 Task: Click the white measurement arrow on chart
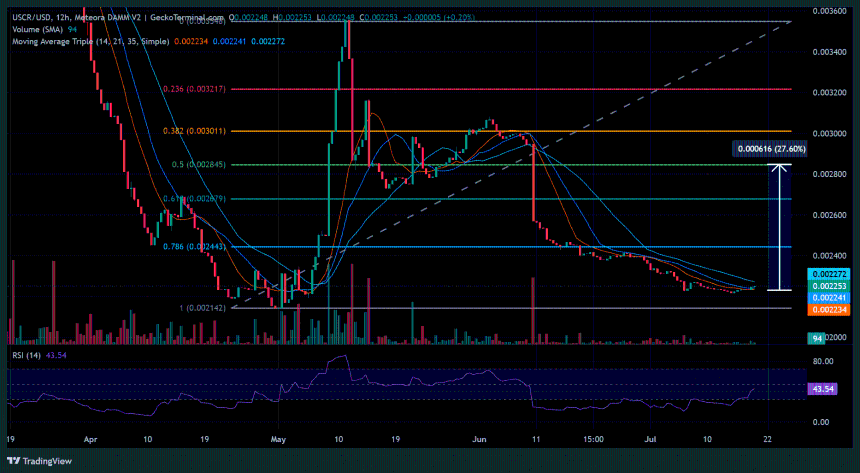778,227
